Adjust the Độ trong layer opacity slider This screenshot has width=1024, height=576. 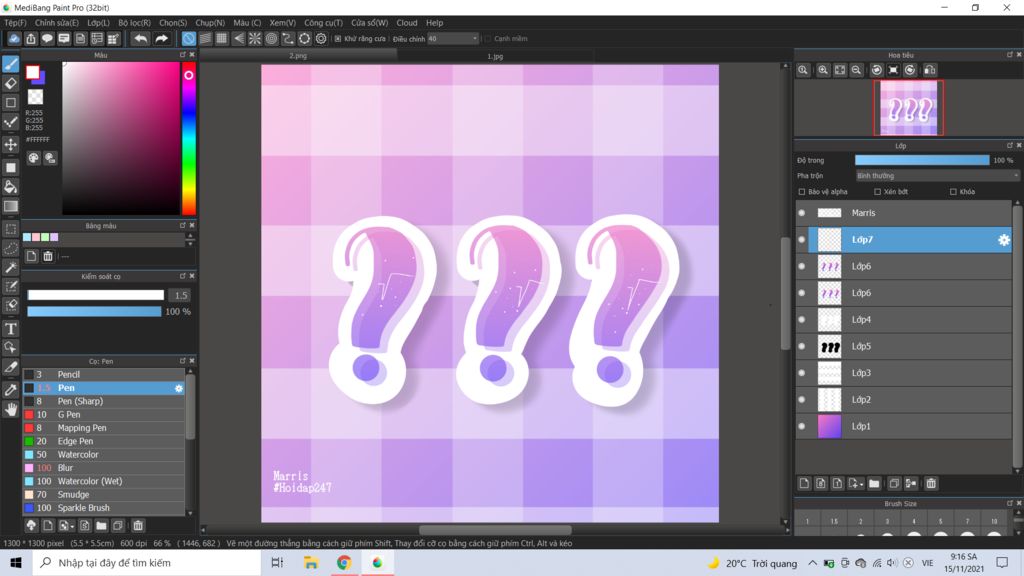pyautogui.click(x=922, y=160)
